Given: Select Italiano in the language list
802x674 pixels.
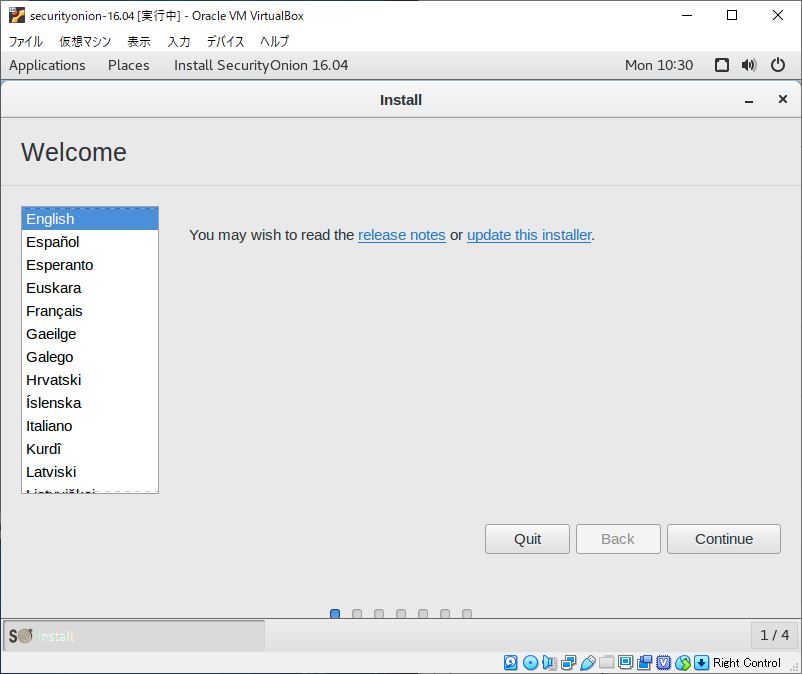Looking at the screenshot, I should tap(90, 426).
